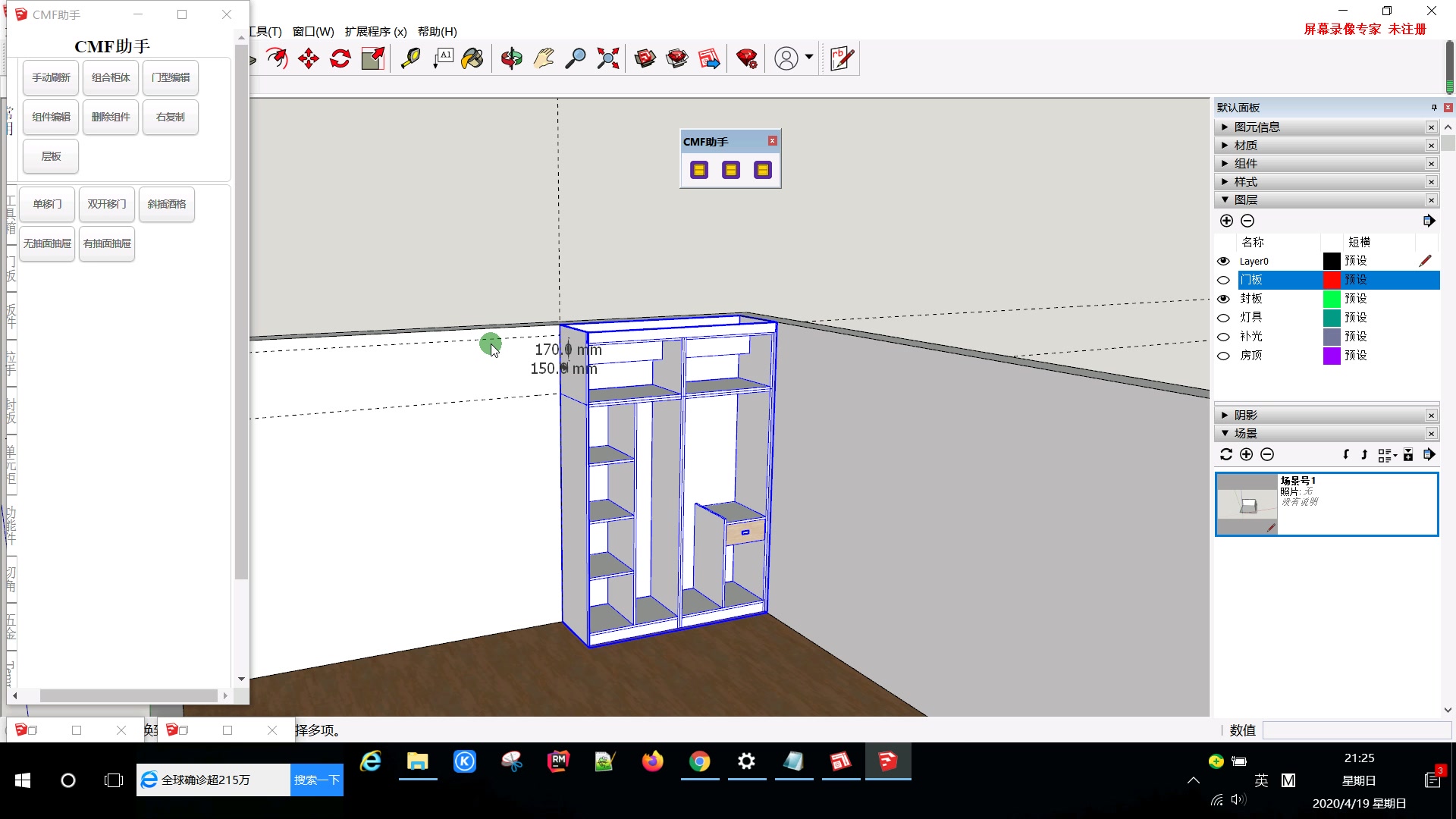Expand the 样式 panel
Screen dimensions: 1456x819
click(x=1225, y=181)
